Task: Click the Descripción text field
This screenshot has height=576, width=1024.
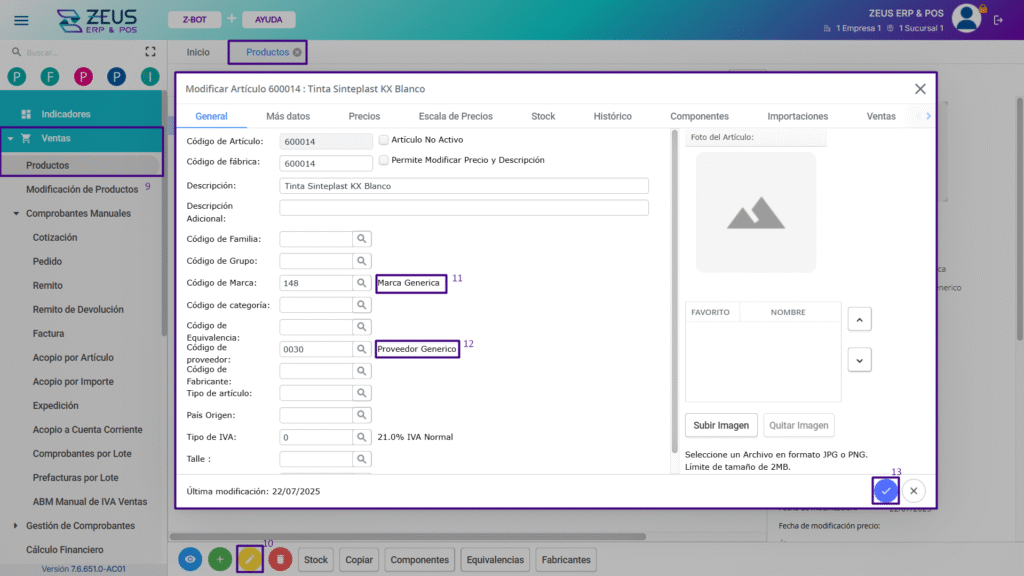Action: coord(464,186)
